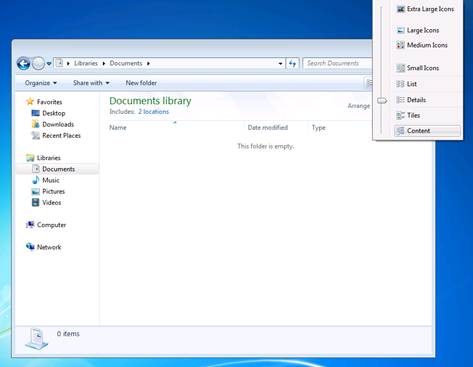Click the New folder button
The width and height of the screenshot is (473, 367).
(x=141, y=83)
